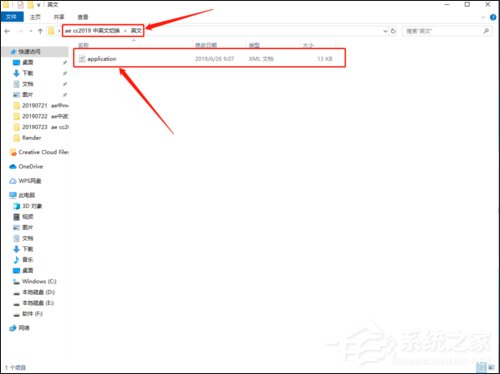
Task: Select 此电脑 in the navigation pane
Action: [27, 195]
